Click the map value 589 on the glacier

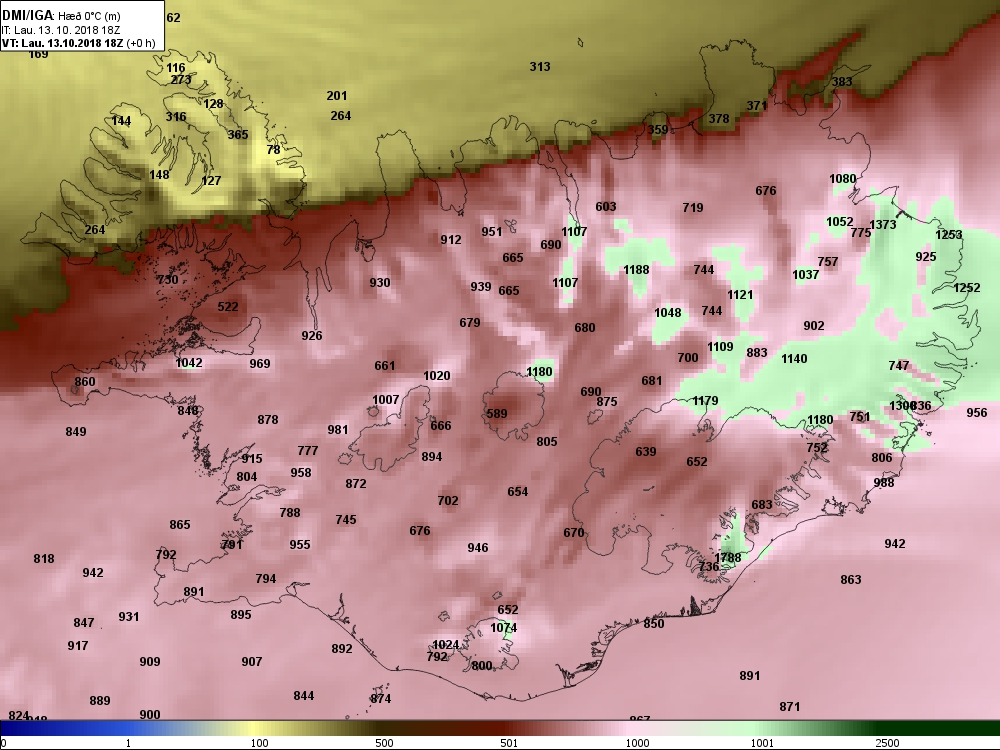tap(497, 413)
